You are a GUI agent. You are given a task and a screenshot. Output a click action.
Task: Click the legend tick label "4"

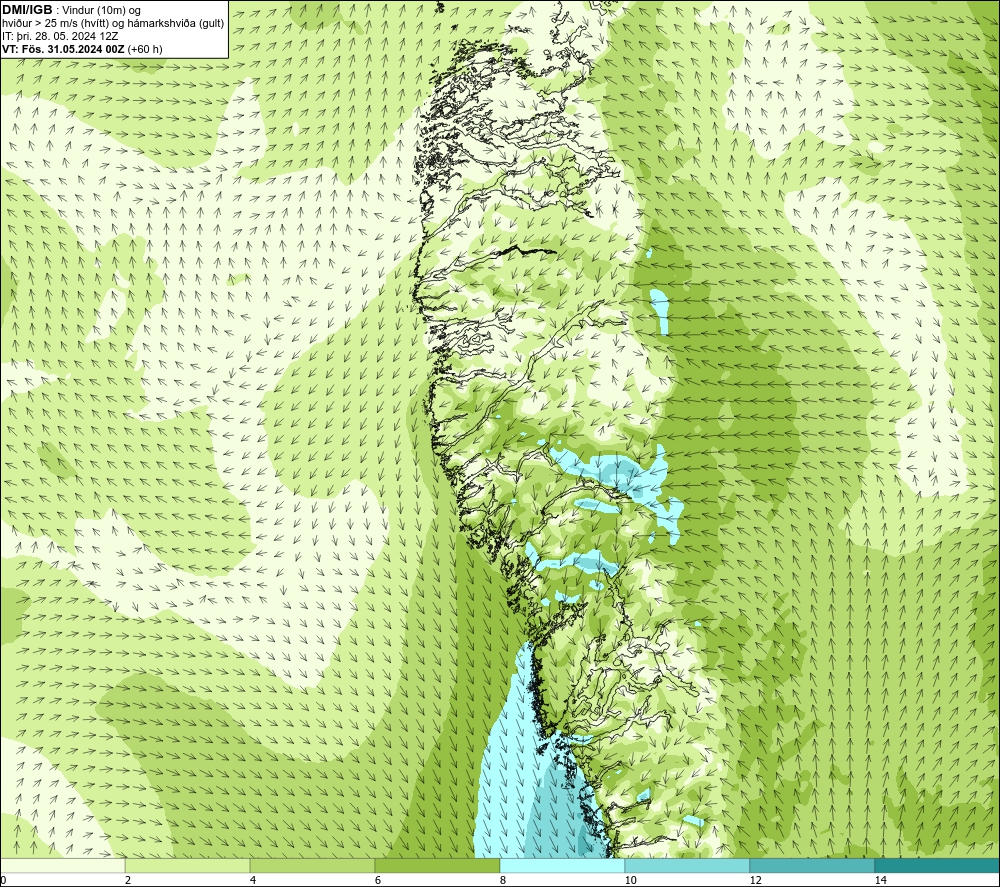click(x=253, y=880)
